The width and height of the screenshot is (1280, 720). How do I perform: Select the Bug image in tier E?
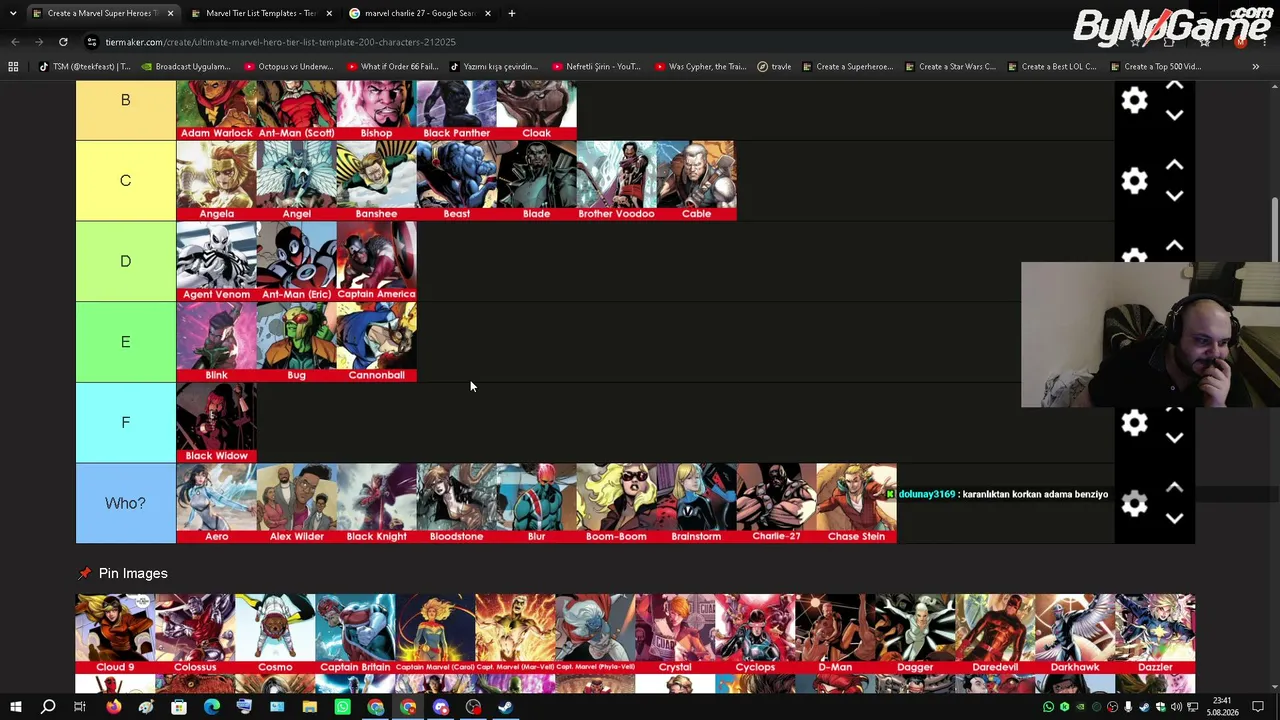tap(296, 342)
